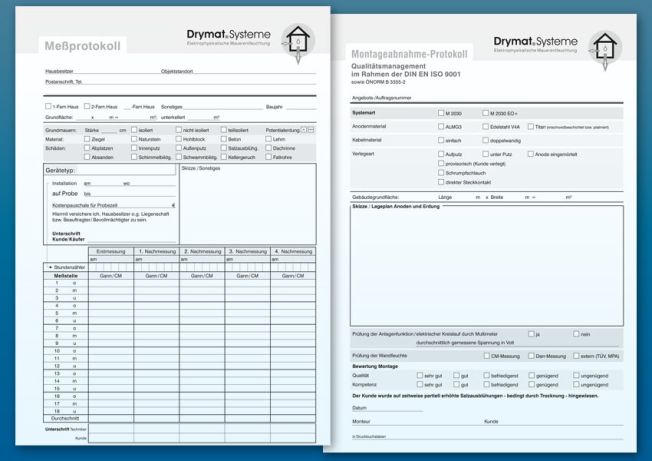Tick the Ziegel material checkbox
The height and width of the screenshot is (461, 652).
(85, 139)
